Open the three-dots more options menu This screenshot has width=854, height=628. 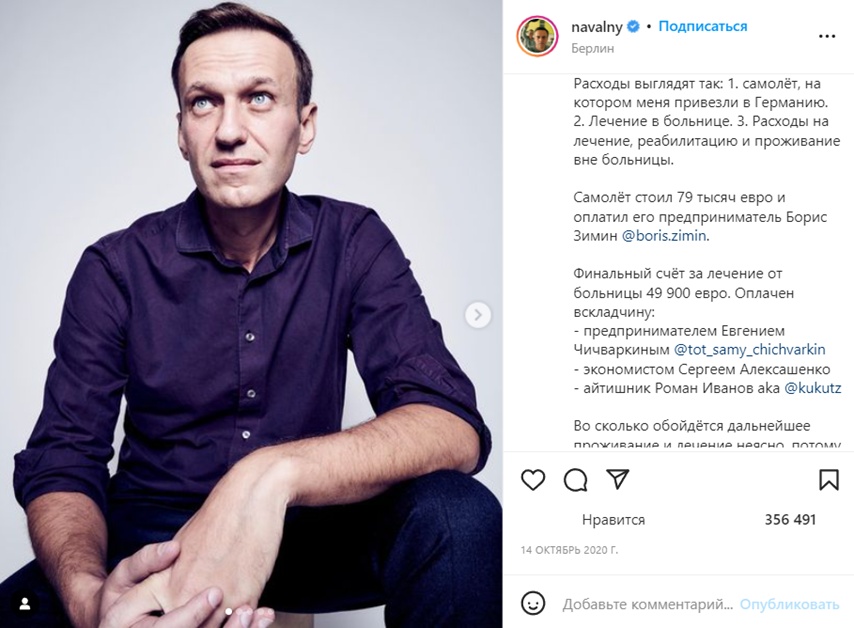point(827,36)
